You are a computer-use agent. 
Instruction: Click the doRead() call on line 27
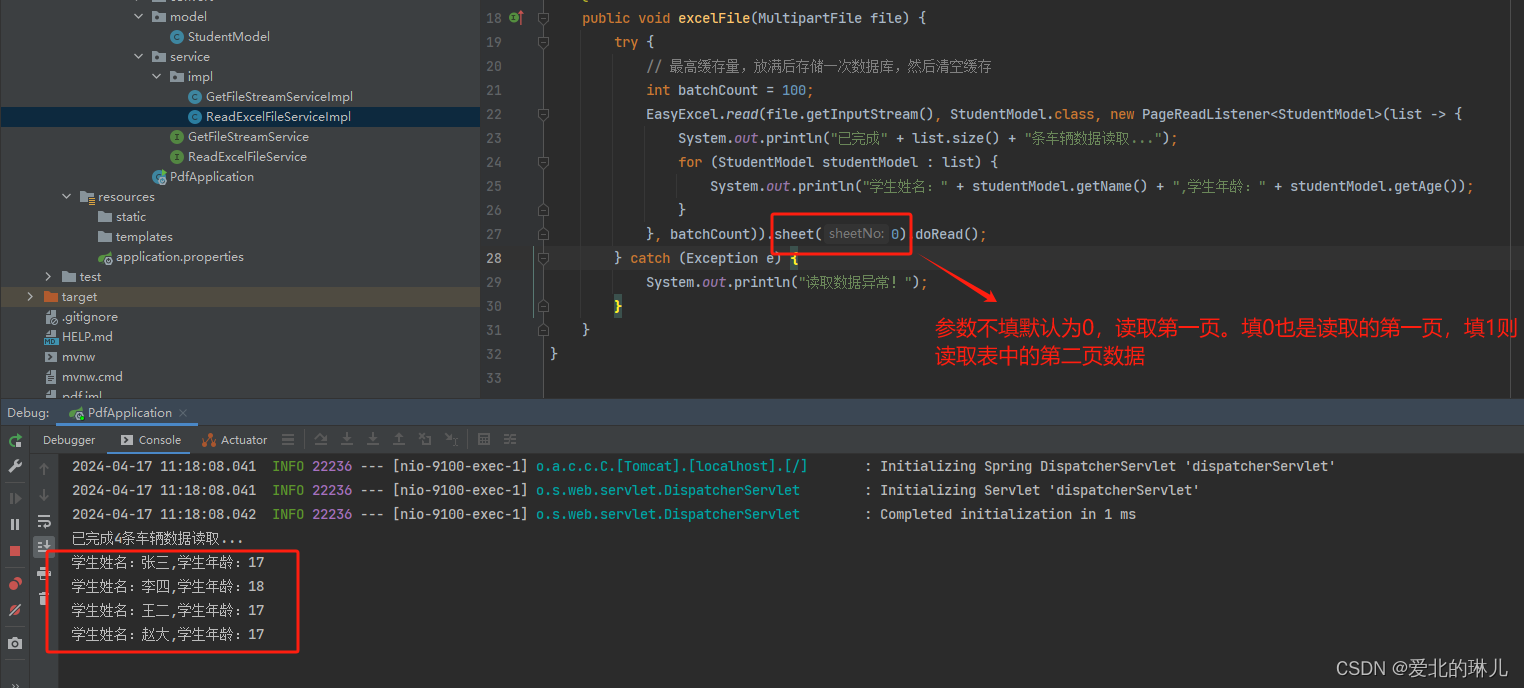pyautogui.click(x=947, y=234)
